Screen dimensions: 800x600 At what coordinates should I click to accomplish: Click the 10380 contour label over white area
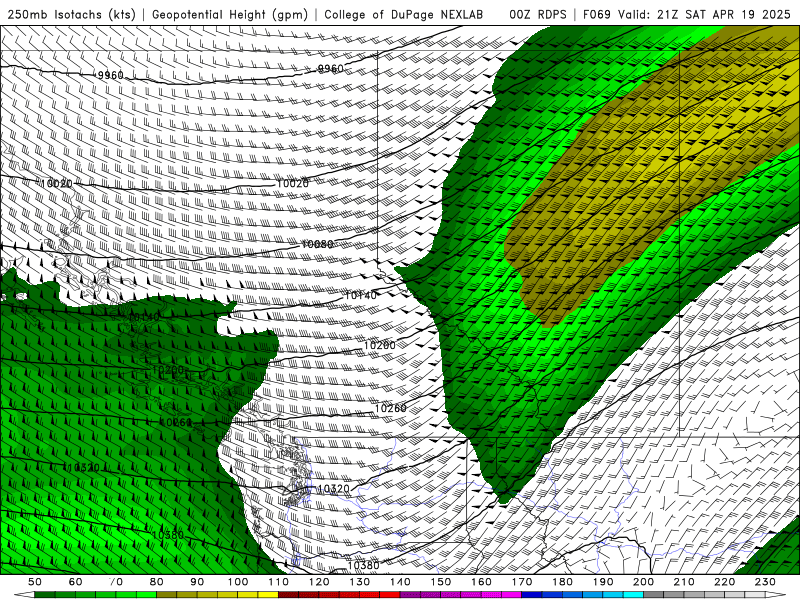coord(363,565)
